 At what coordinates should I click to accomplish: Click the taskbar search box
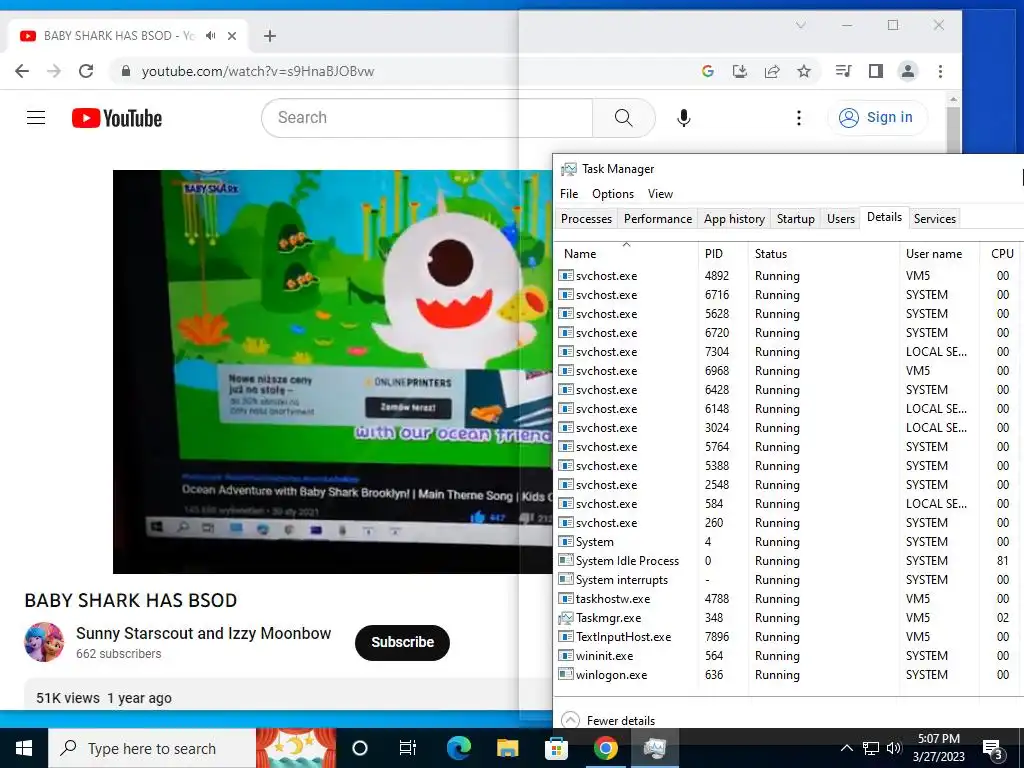[152, 748]
